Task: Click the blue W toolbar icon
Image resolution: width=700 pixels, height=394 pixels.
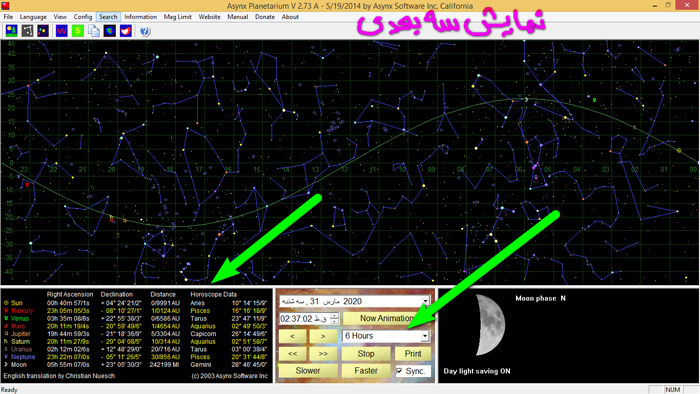Action: pyautogui.click(x=62, y=31)
